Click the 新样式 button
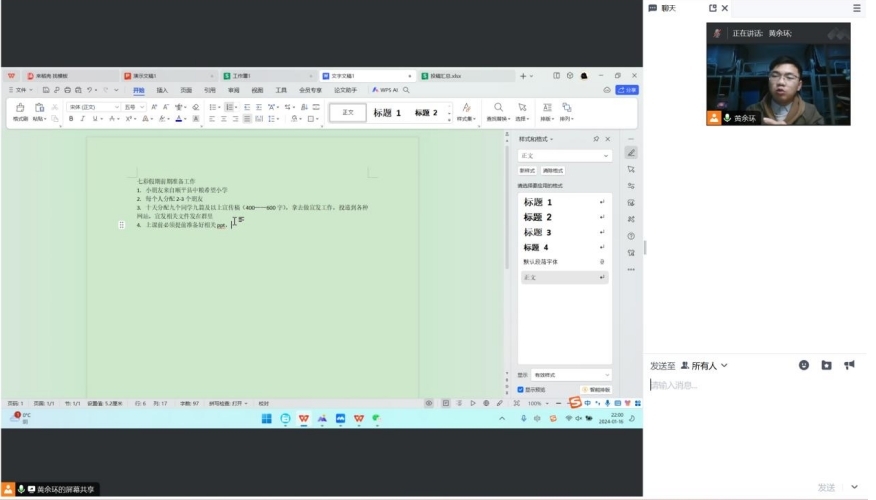The image size is (876, 500). pyautogui.click(x=526, y=171)
